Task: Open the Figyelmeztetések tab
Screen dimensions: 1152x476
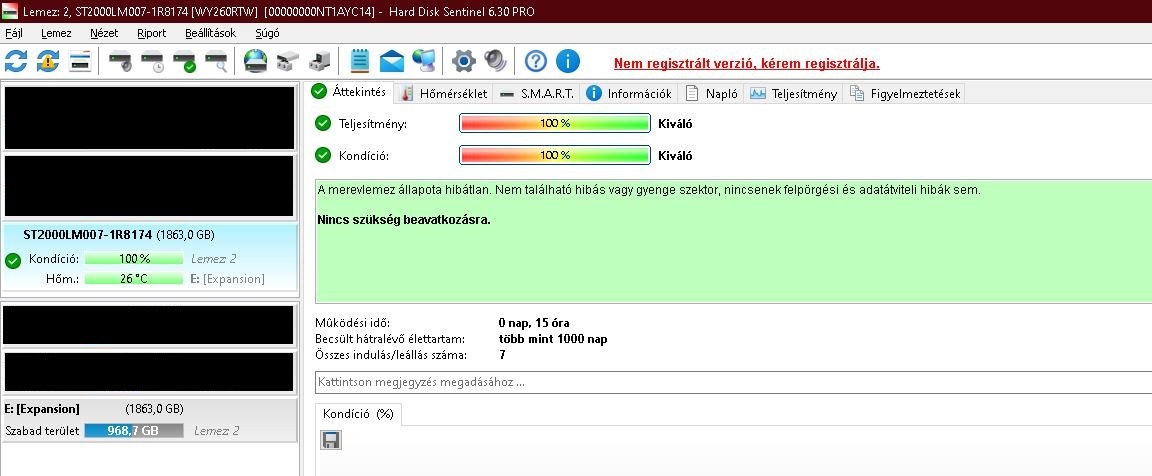Action: coord(904,93)
